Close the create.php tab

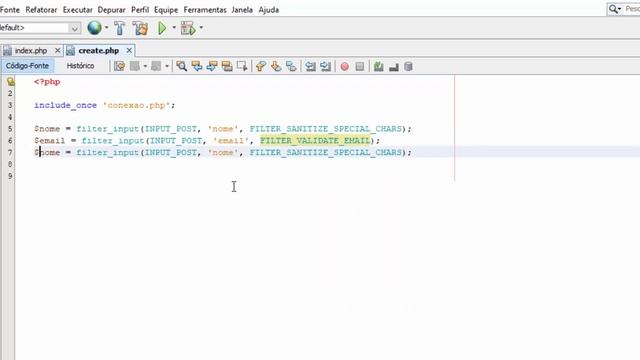click(129, 51)
